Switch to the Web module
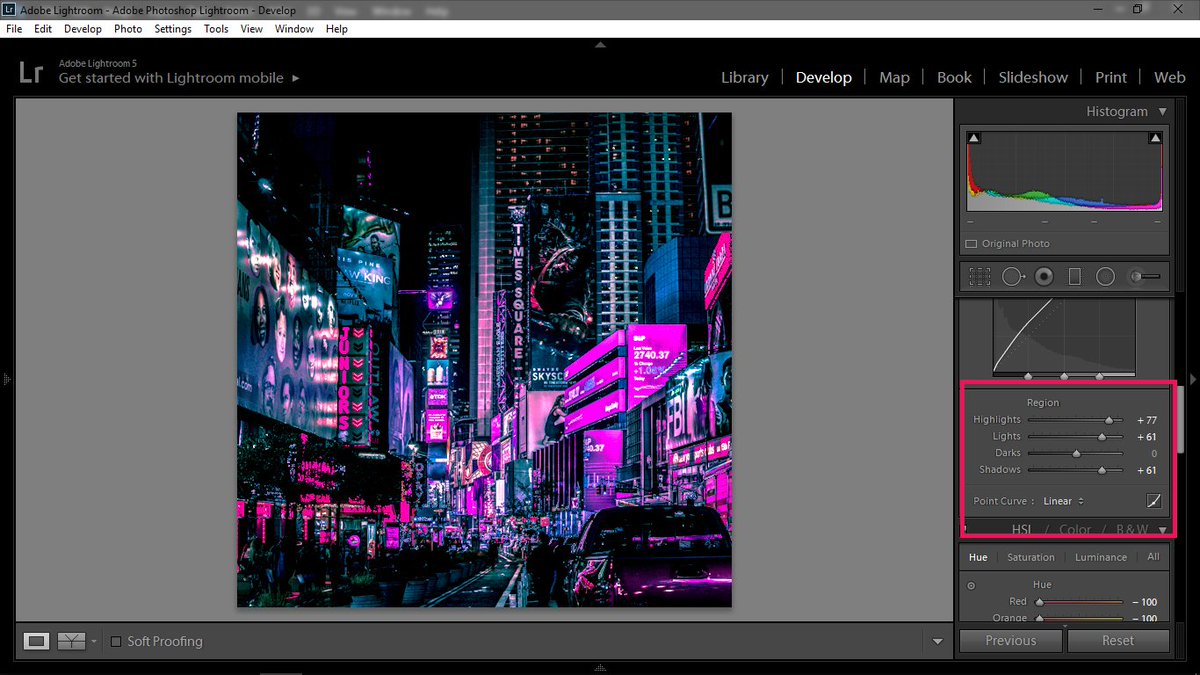Image resolution: width=1200 pixels, height=675 pixels. tap(1169, 77)
